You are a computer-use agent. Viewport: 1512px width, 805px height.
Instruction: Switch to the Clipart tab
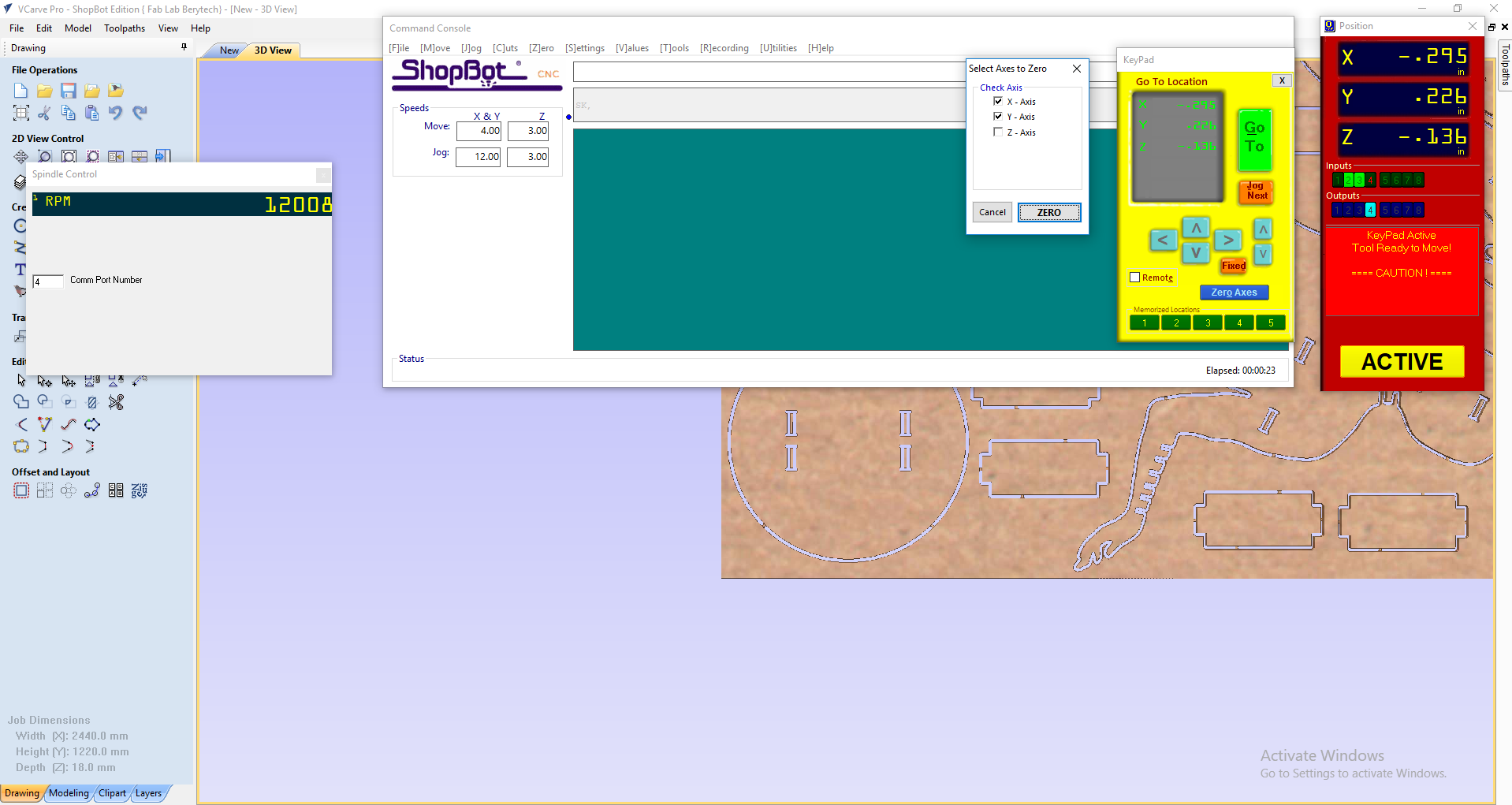(112, 793)
